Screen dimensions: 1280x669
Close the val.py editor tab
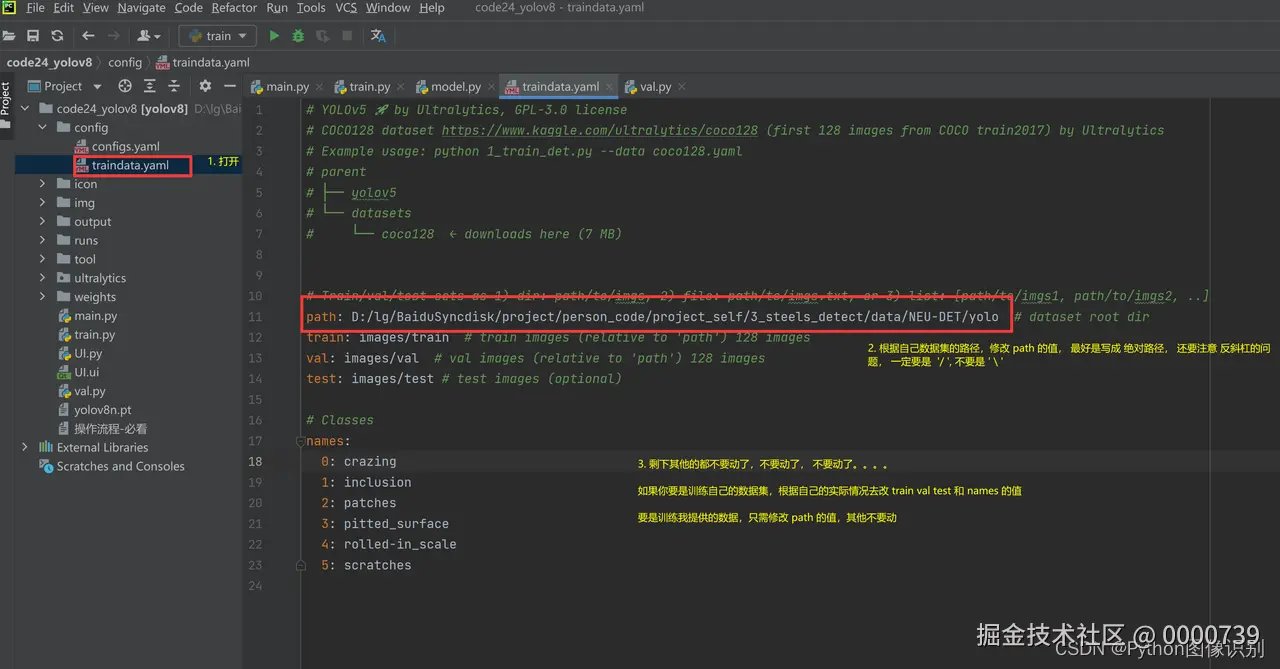(681, 87)
